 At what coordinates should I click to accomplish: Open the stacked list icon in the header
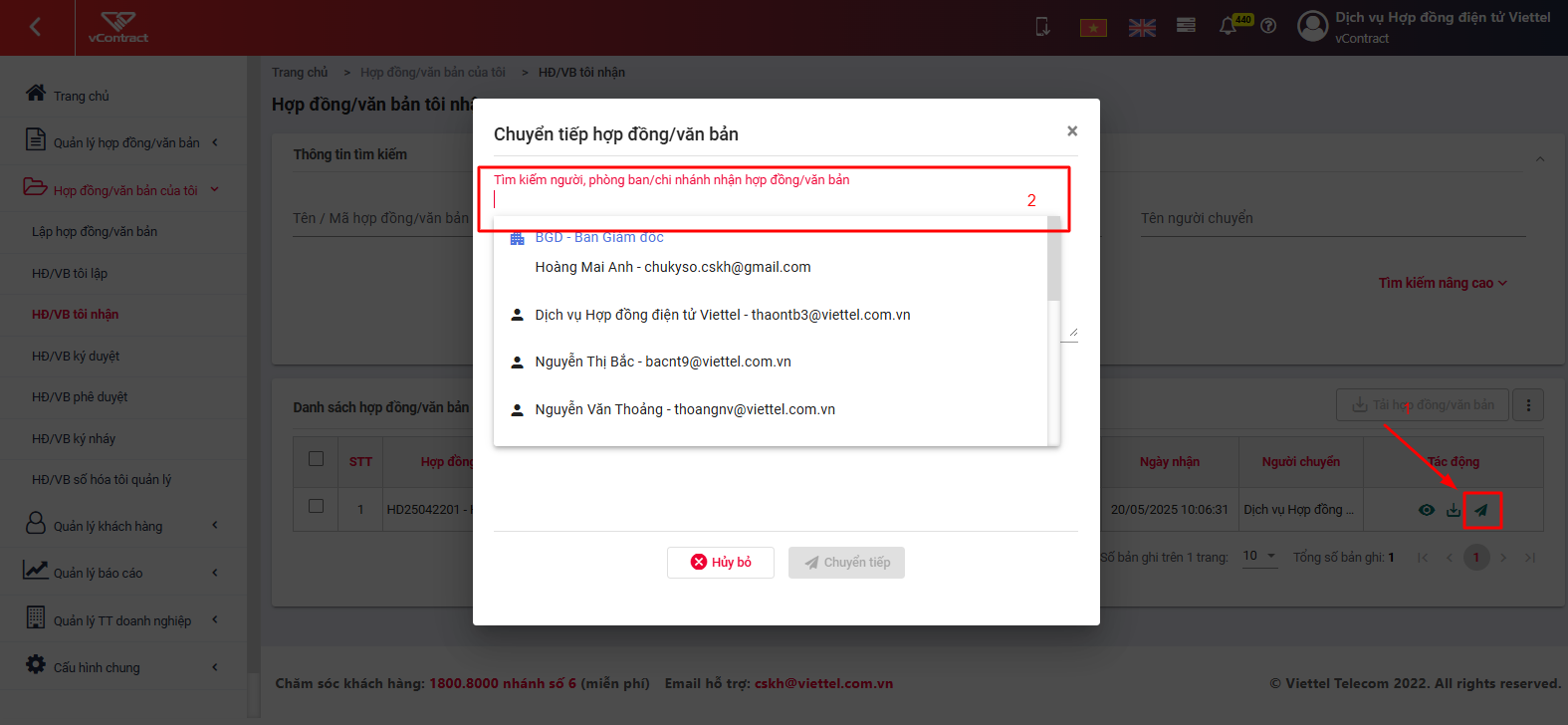pos(1186,25)
